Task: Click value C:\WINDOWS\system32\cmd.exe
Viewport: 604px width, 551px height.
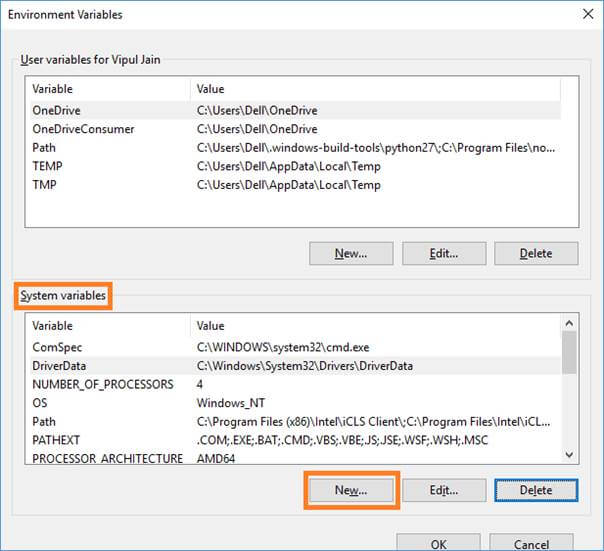Action: pyautogui.click(x=283, y=348)
